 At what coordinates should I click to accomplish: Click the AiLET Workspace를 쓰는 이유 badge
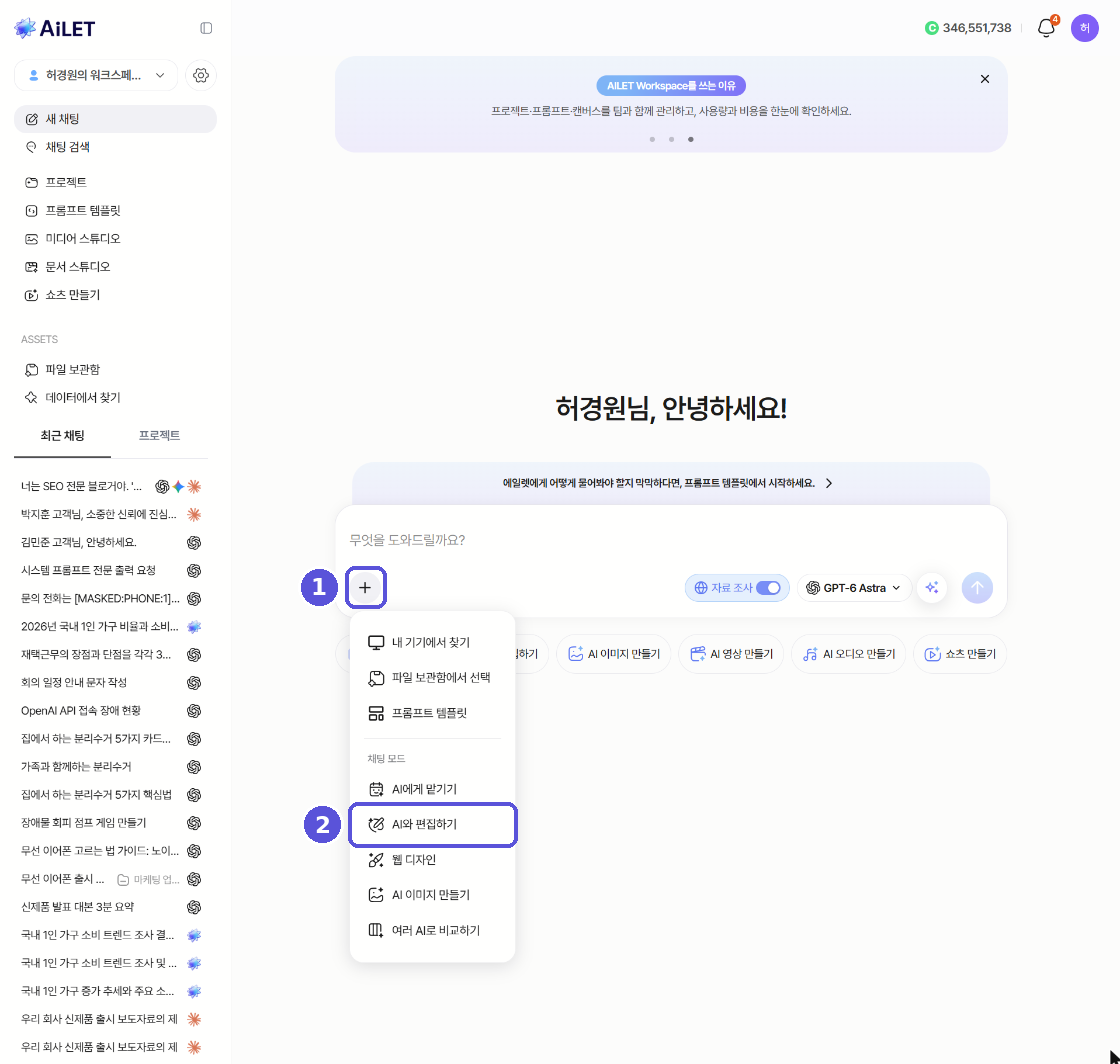pos(671,86)
